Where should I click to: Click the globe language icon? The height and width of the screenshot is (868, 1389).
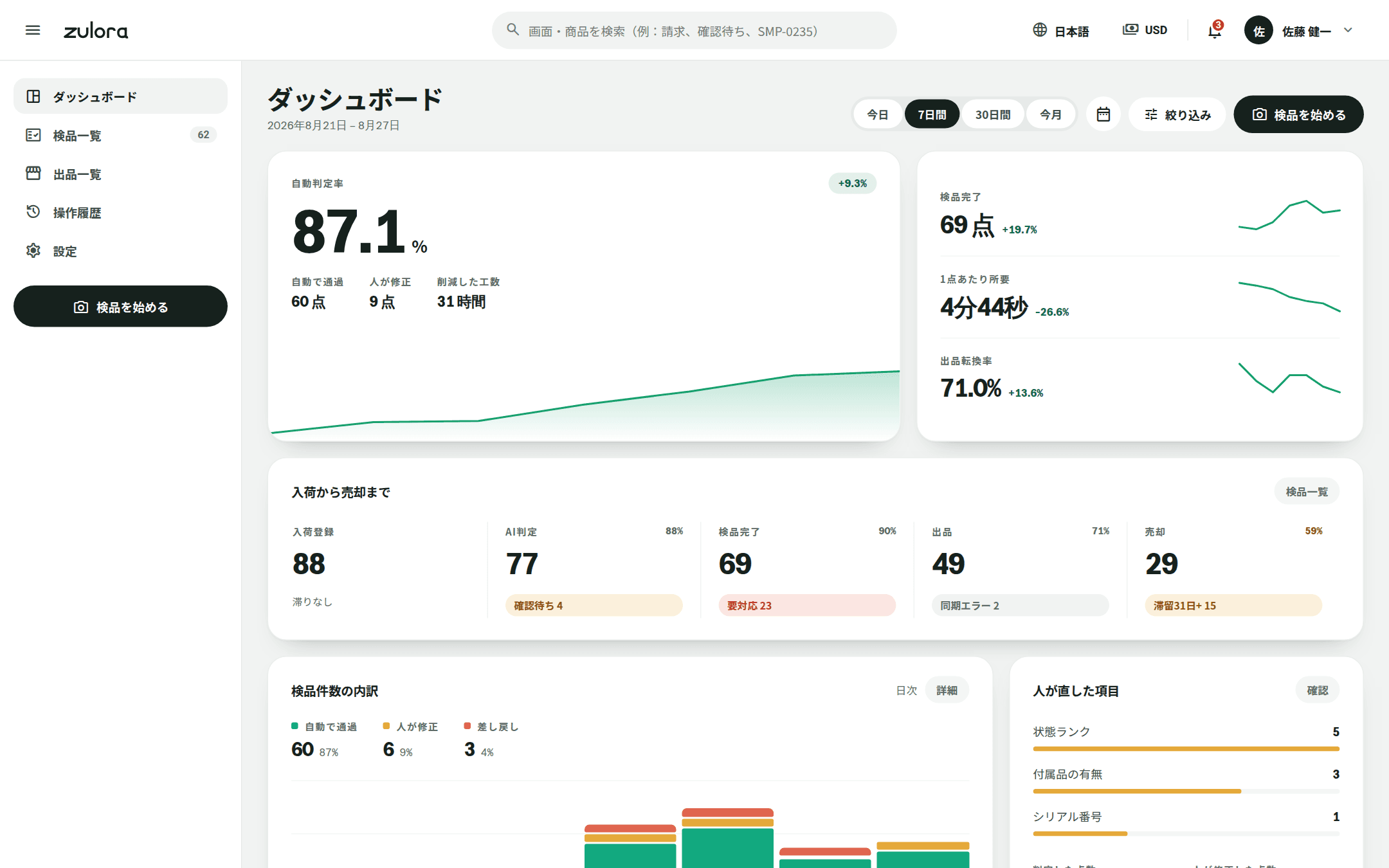pos(1040,30)
